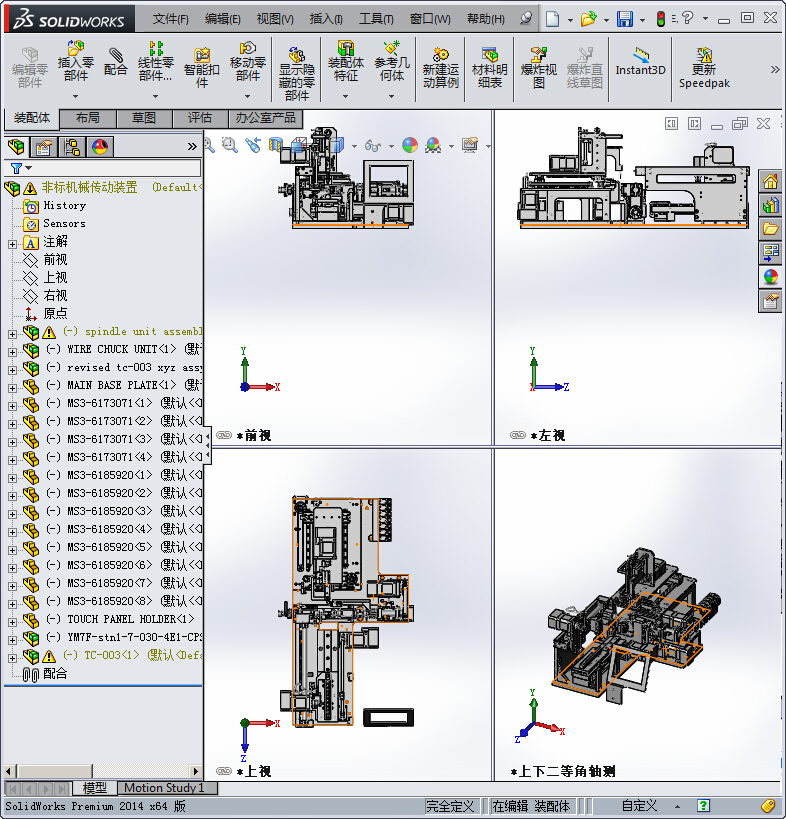The width and height of the screenshot is (786, 819).
Task: Click the Open folder icon in title bar
Action: click(589, 19)
